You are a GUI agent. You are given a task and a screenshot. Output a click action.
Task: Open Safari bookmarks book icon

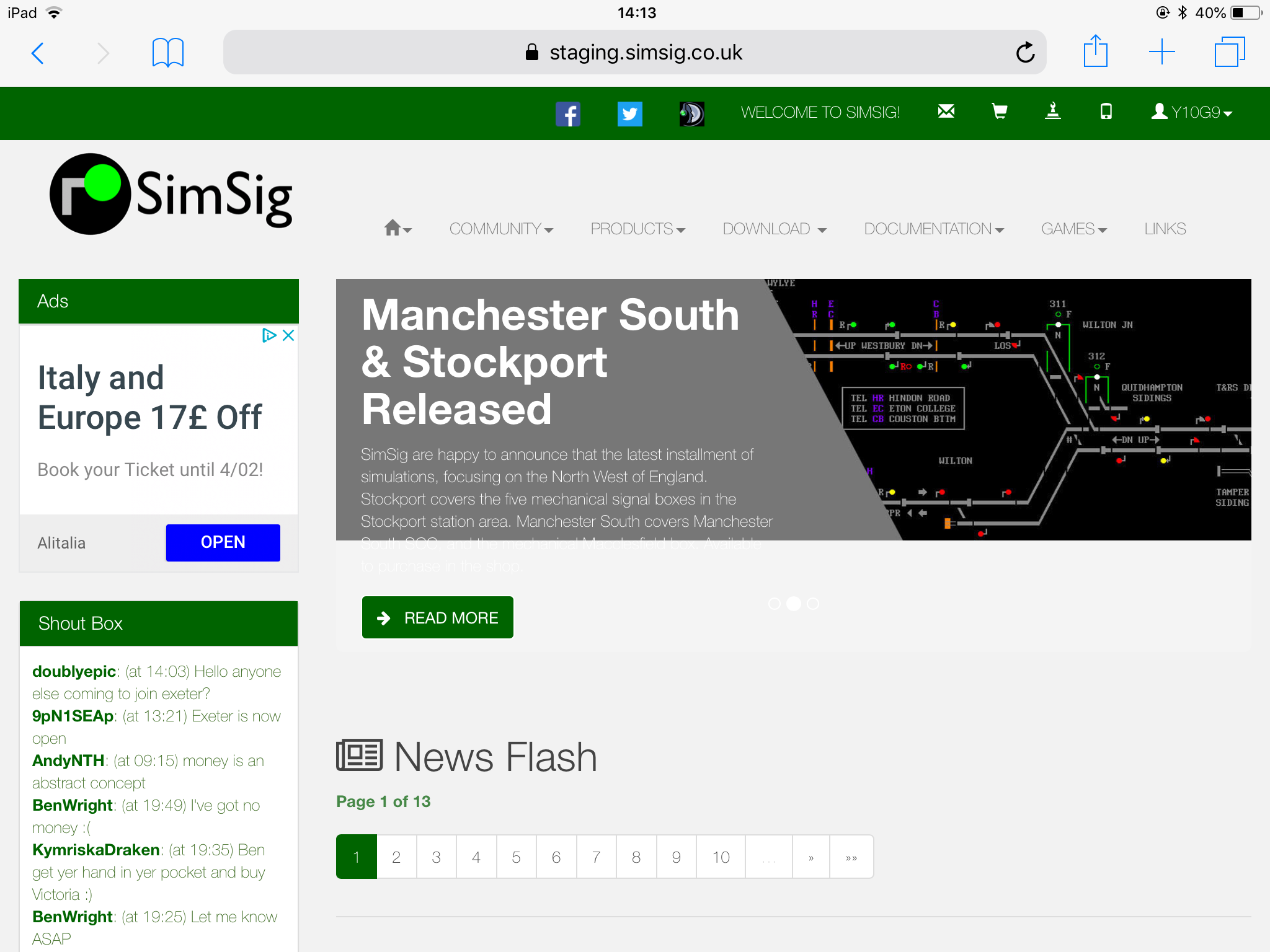pos(167,53)
